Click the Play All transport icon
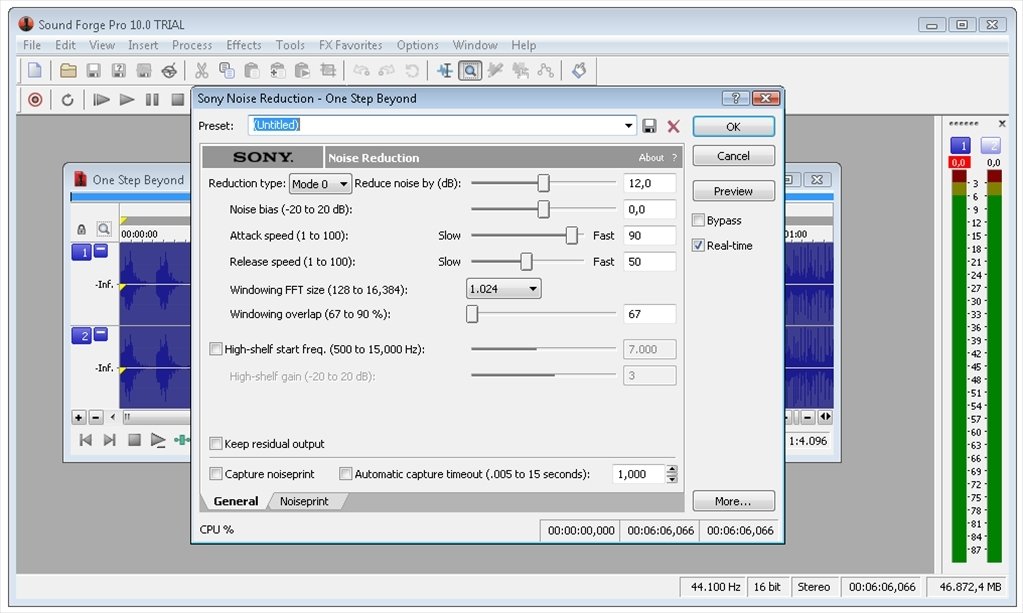Viewport: 1023px width, 613px height. pos(101,100)
